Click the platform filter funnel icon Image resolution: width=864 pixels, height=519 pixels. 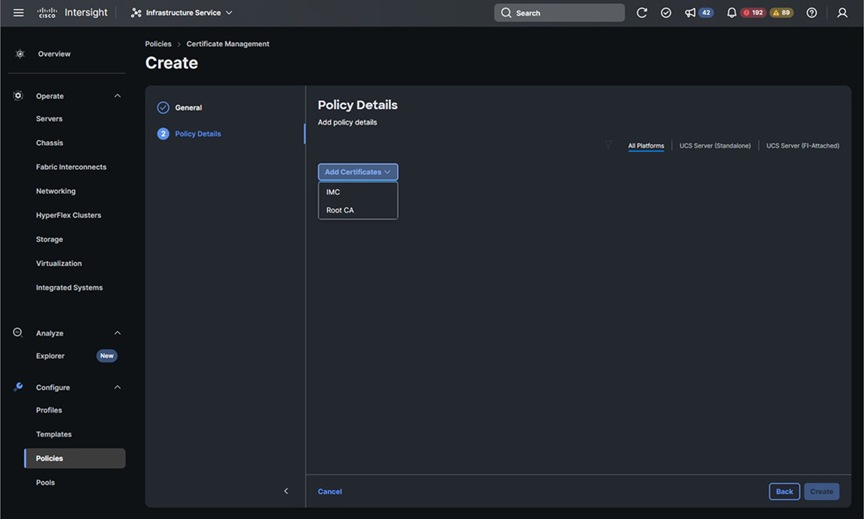(x=608, y=145)
